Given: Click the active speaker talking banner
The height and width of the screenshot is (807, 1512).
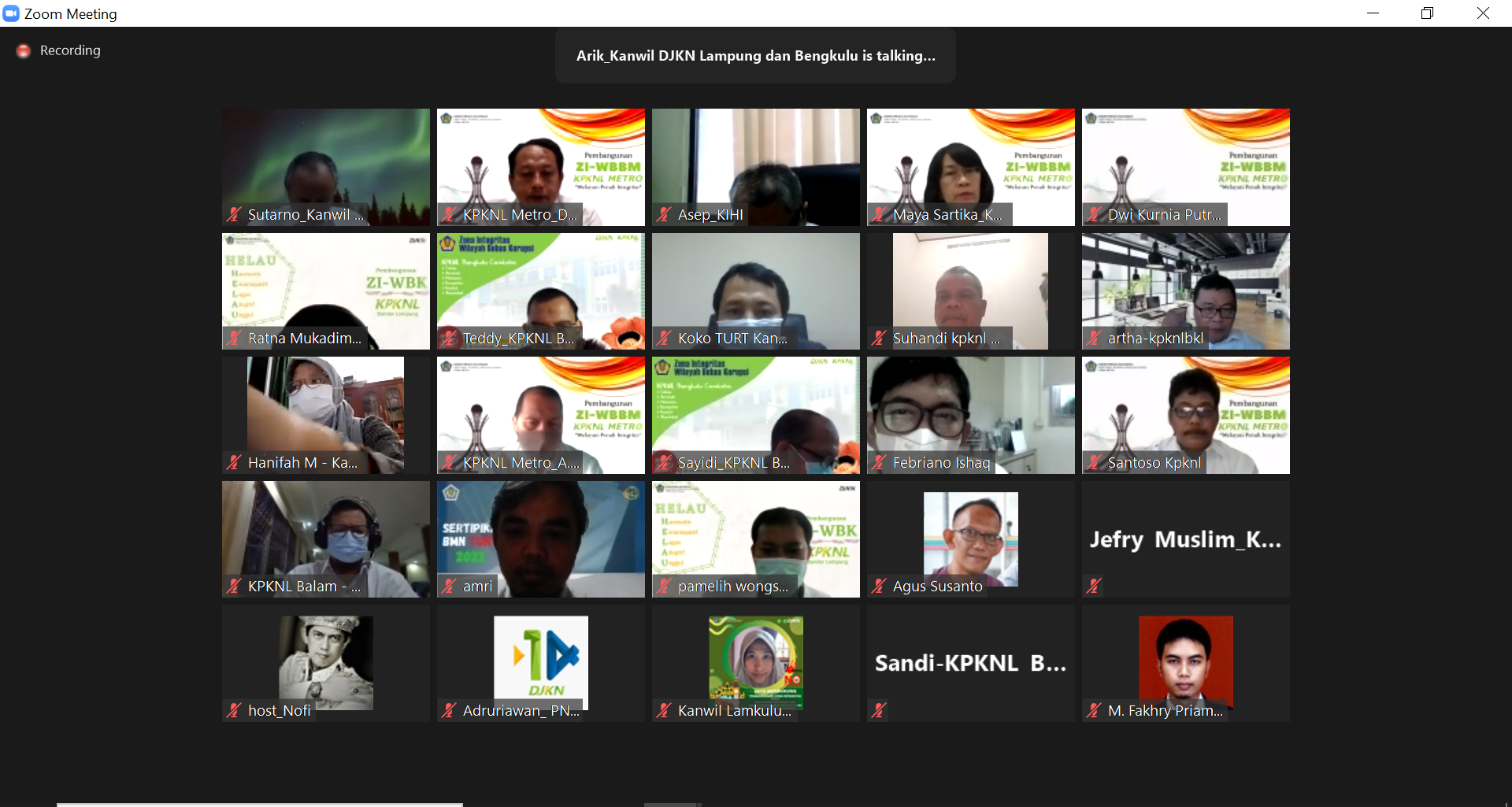Looking at the screenshot, I should [x=755, y=56].
